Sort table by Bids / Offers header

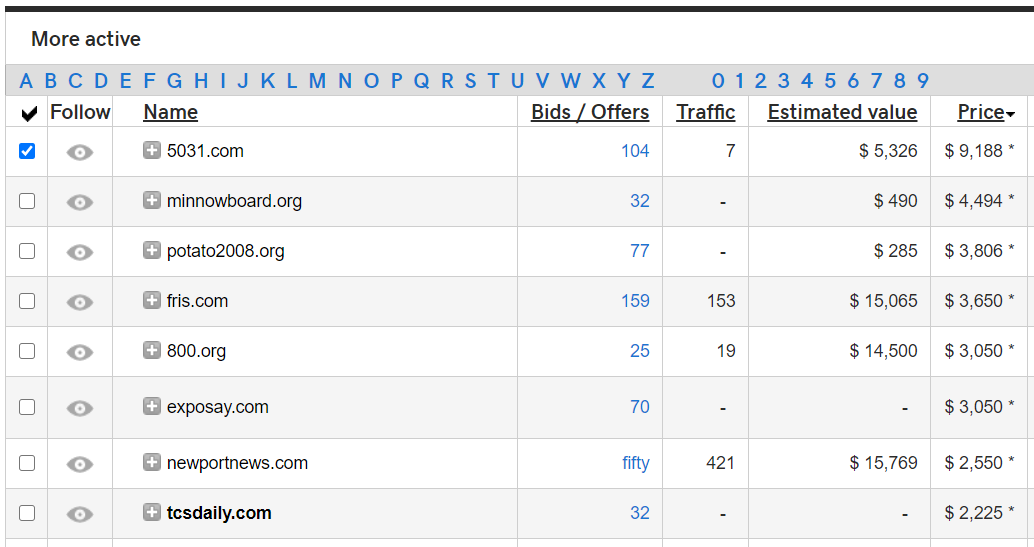point(590,112)
